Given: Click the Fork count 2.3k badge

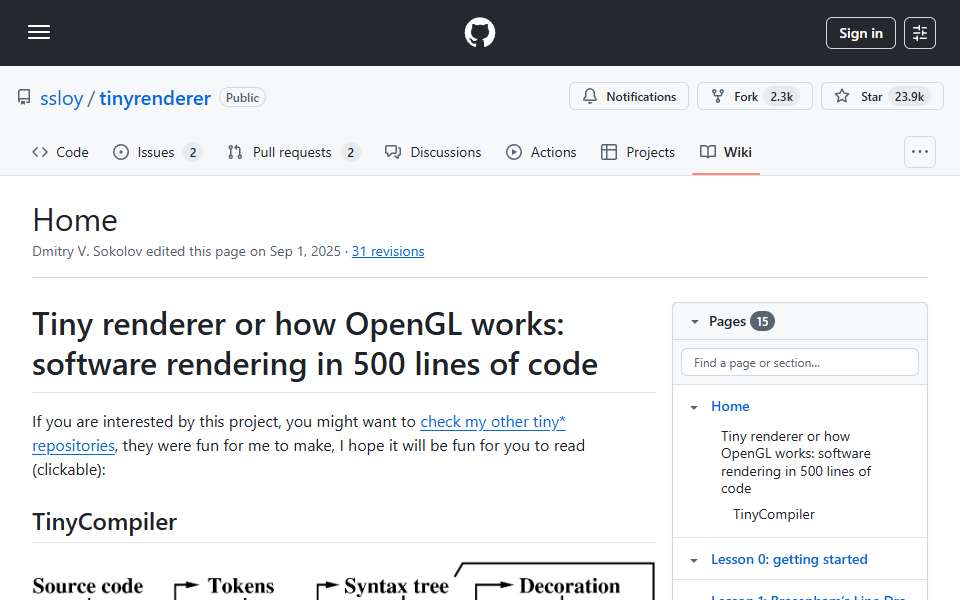Looking at the screenshot, I should 781,97.
